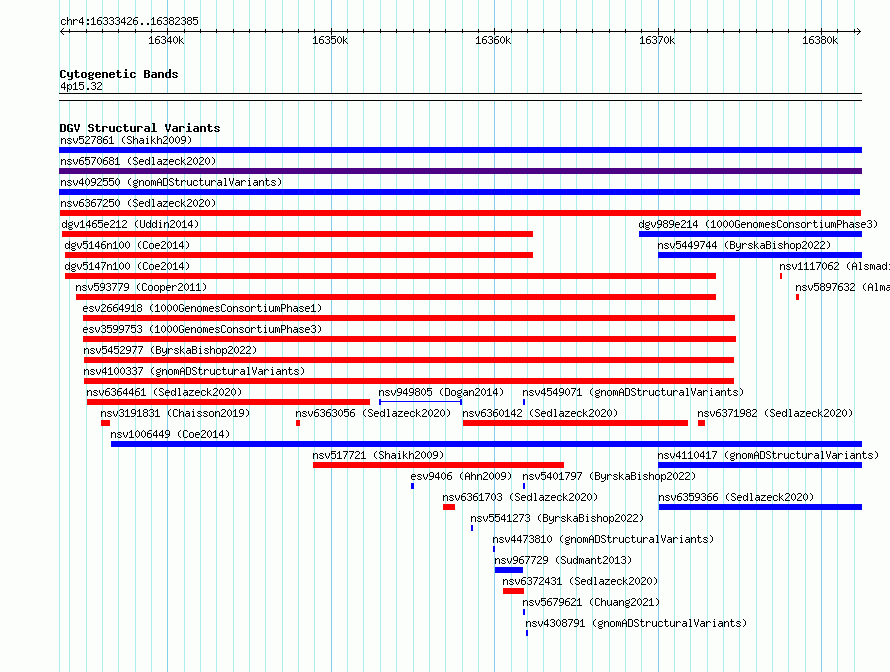Select the nsv6363056 (Sedlazeck2020) label

[x=373, y=413]
